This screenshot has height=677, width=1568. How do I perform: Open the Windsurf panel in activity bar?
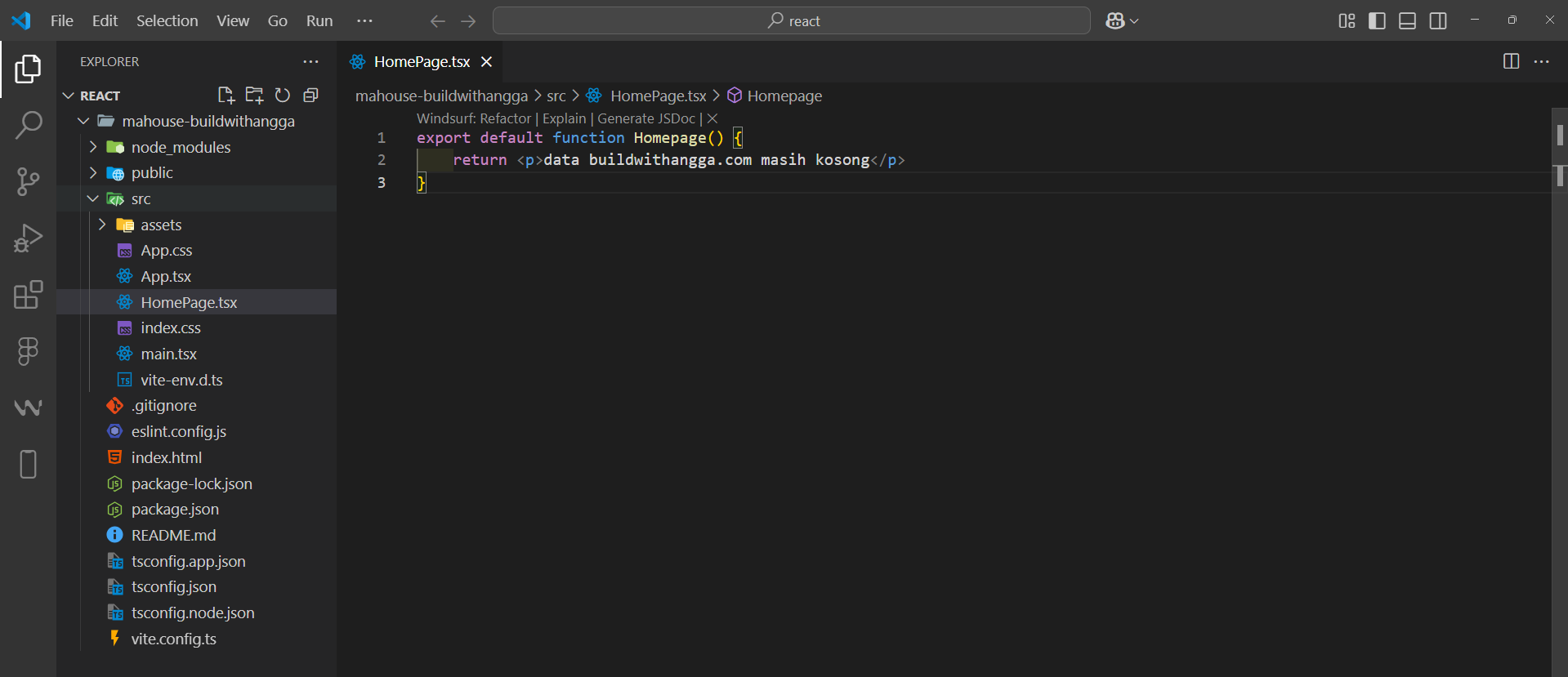pyautogui.click(x=28, y=408)
